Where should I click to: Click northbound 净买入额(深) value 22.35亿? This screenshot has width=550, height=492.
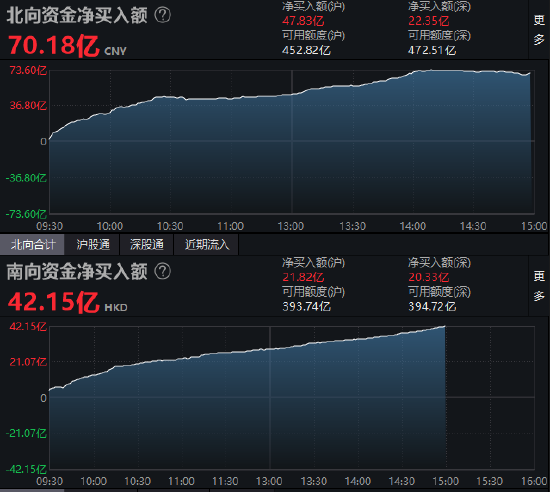pos(429,21)
